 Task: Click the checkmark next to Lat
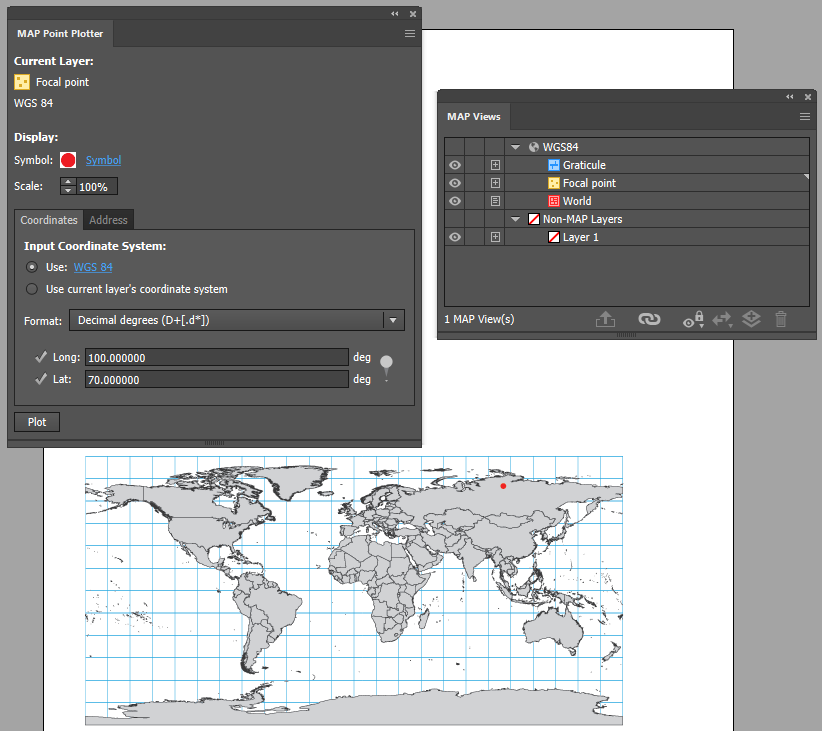[x=41, y=379]
